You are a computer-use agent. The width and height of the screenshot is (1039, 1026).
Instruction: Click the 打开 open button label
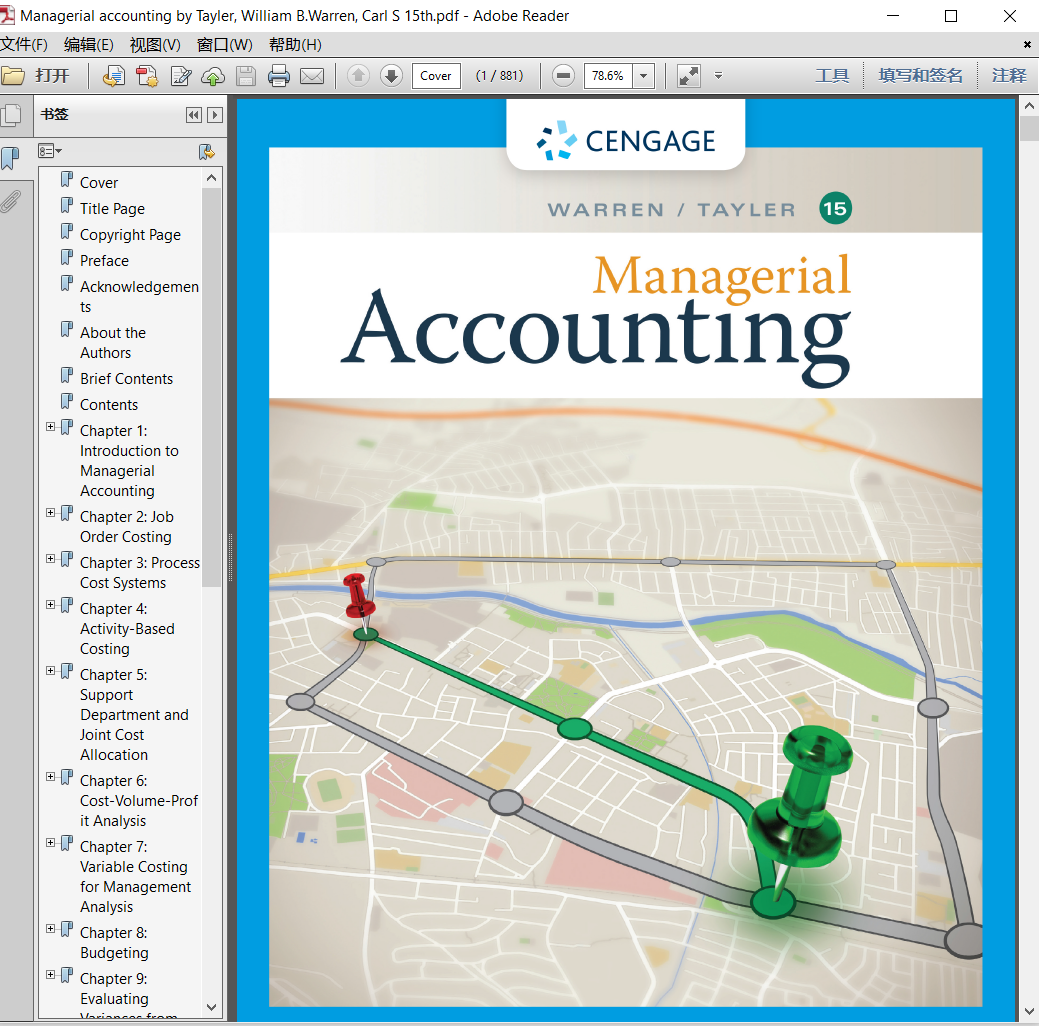tap(52, 76)
